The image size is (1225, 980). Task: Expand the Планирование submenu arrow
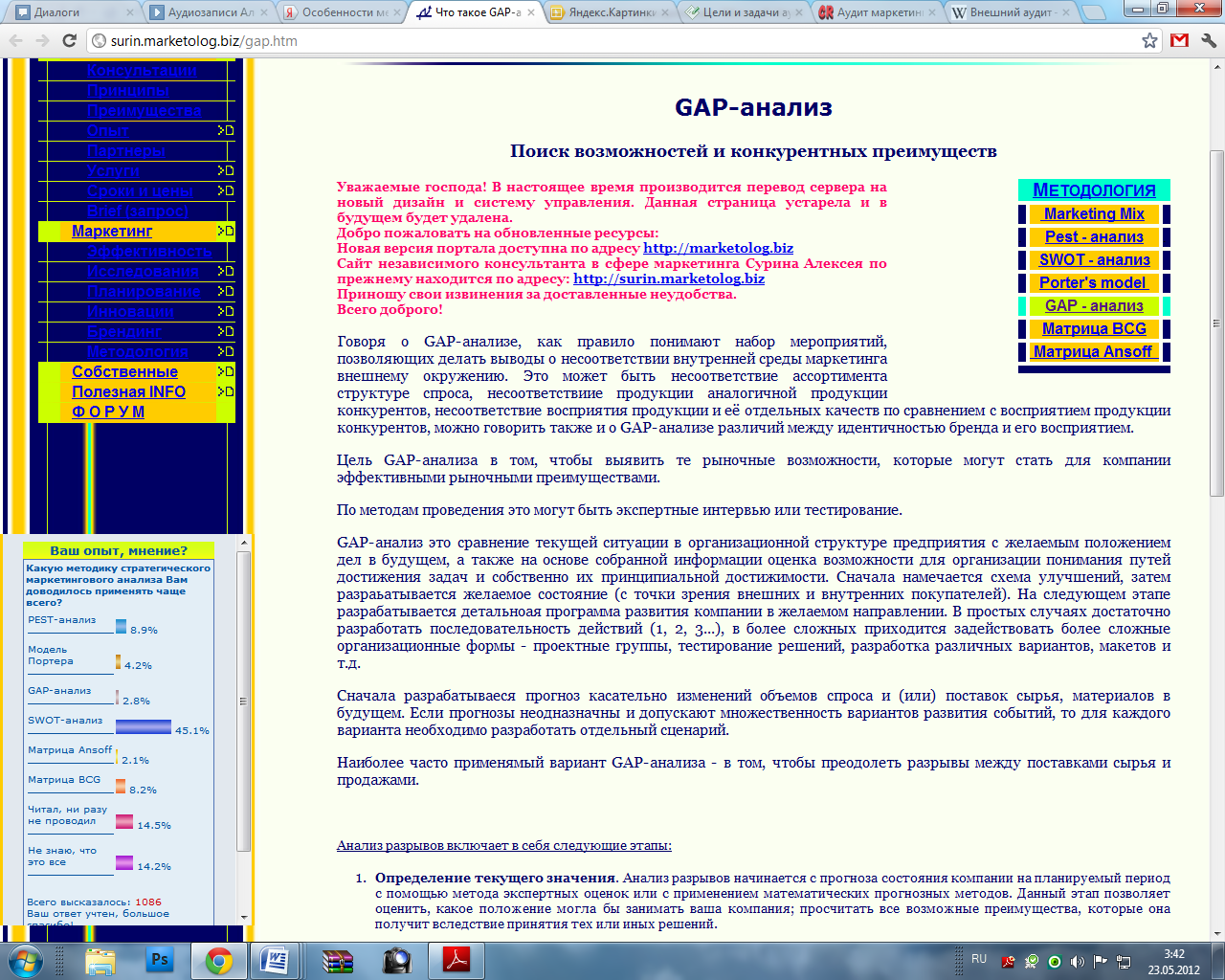coord(226,291)
